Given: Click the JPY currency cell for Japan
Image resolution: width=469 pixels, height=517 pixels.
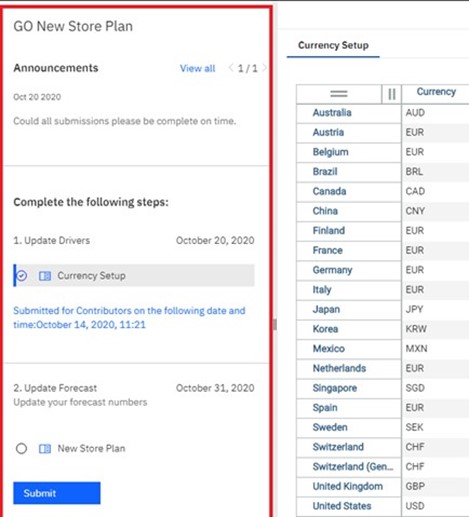Looking at the screenshot, I should click(436, 309).
